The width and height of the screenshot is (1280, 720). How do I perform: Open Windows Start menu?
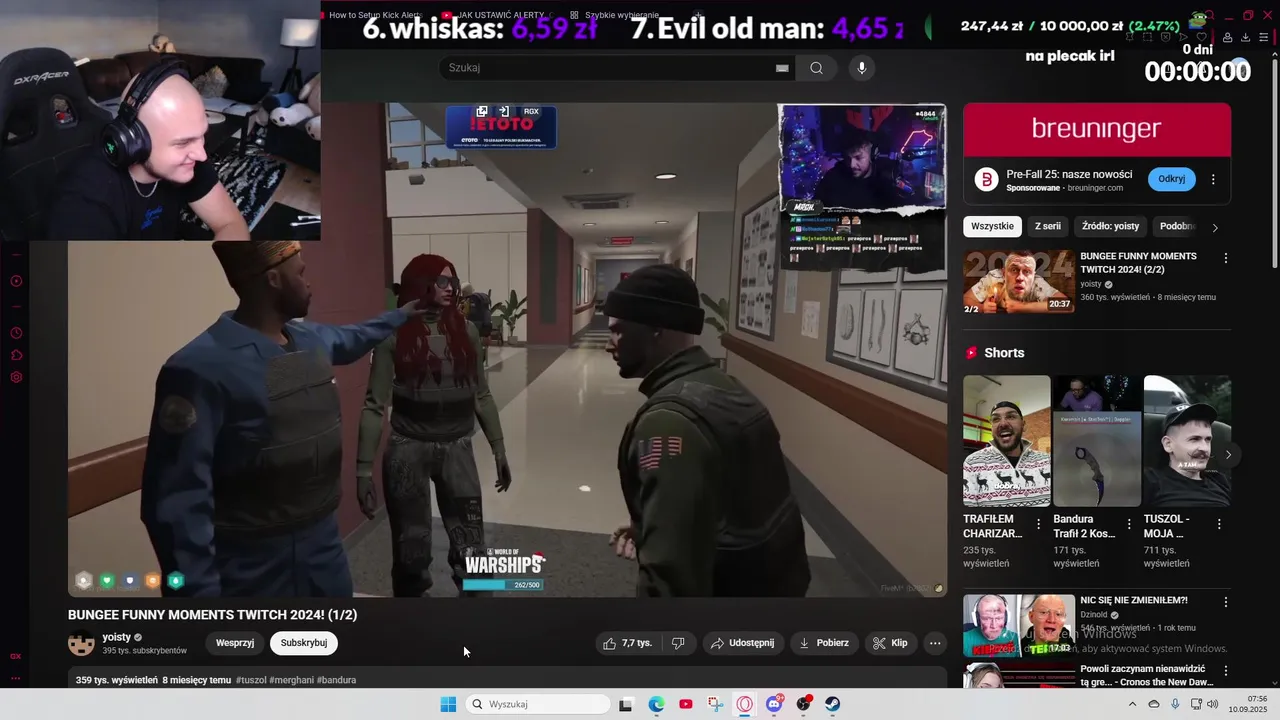pyautogui.click(x=448, y=704)
